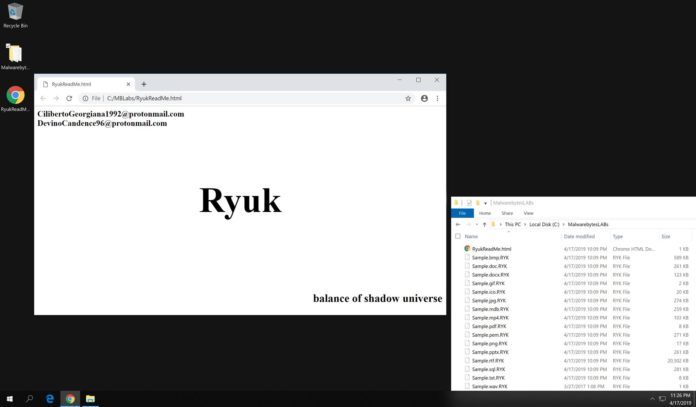Viewport: 696px width, 407px height.
Task: Click the large Ryuk heading text
Action: pyautogui.click(x=240, y=201)
